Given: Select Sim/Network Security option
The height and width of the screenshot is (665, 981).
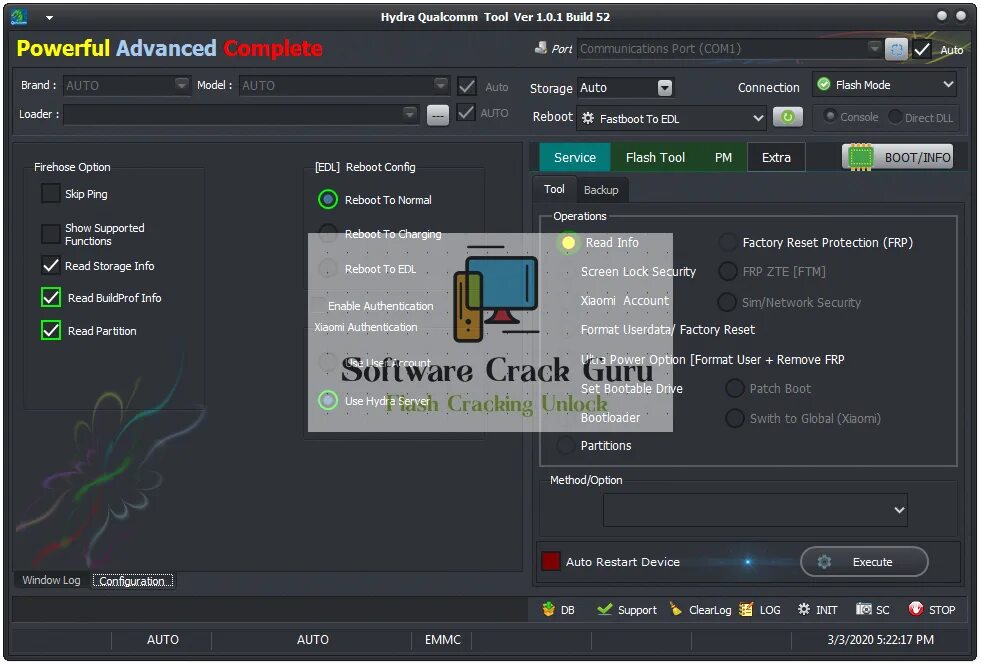Looking at the screenshot, I should pyautogui.click(x=726, y=302).
